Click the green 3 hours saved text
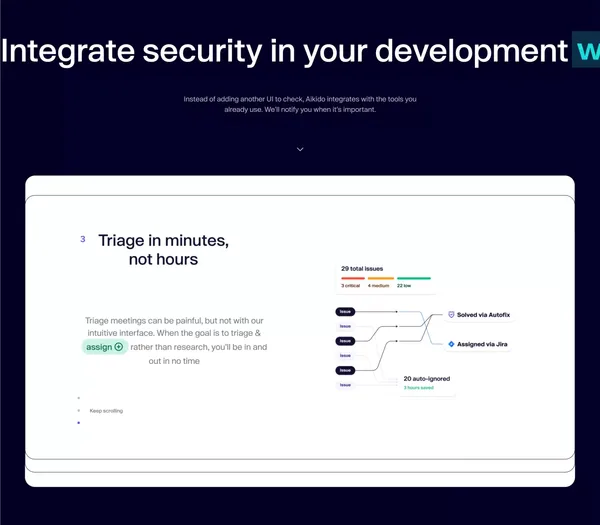600x525 pixels. point(419,388)
